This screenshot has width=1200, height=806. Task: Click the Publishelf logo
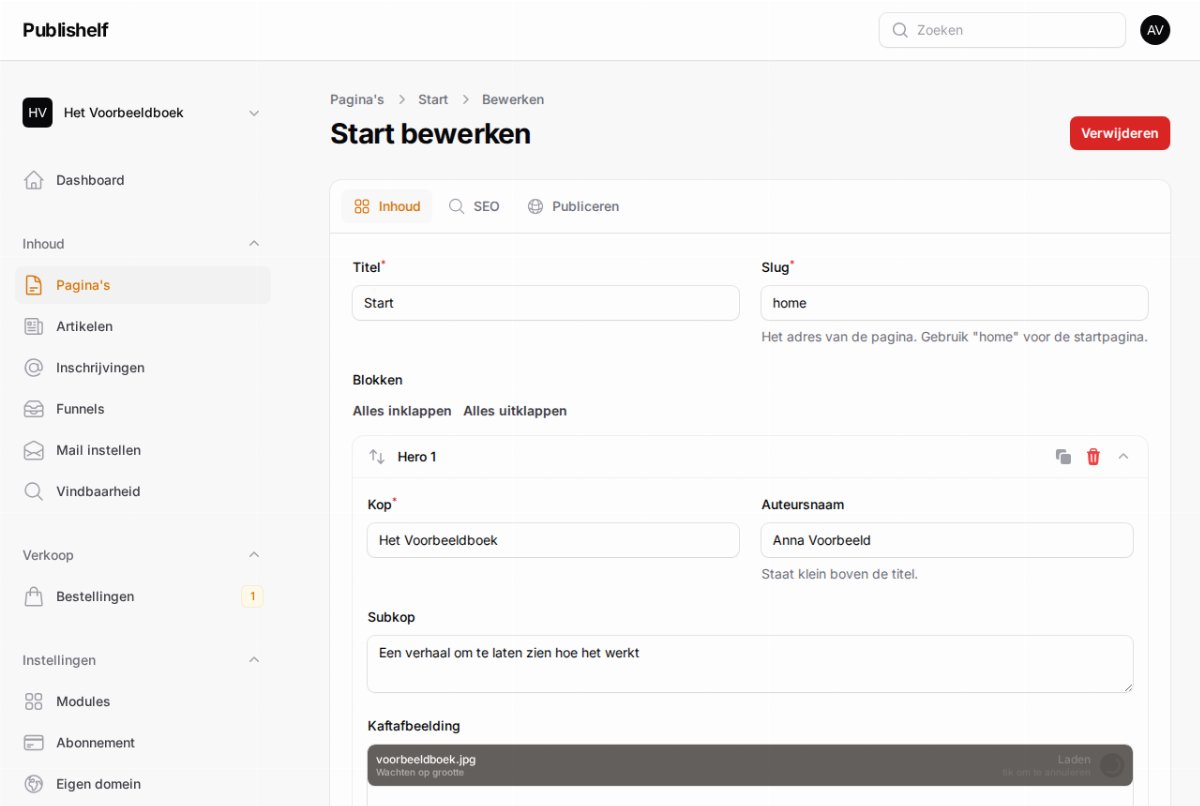pos(66,30)
